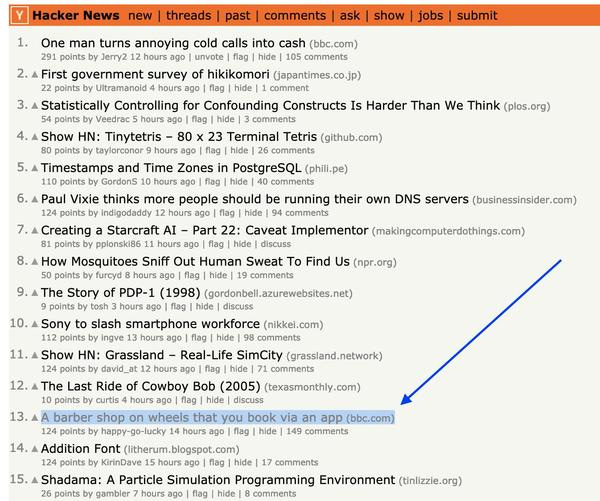
Task: Open user Ultramanoid's profile
Action: click(121, 88)
